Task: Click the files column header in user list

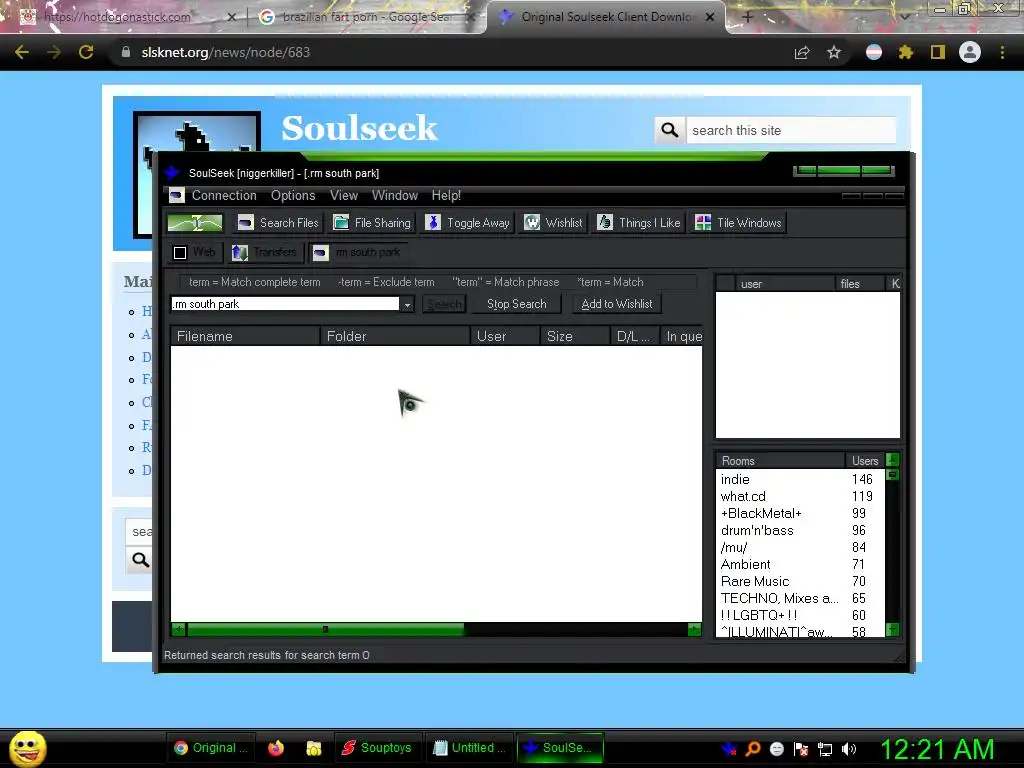Action: point(859,283)
